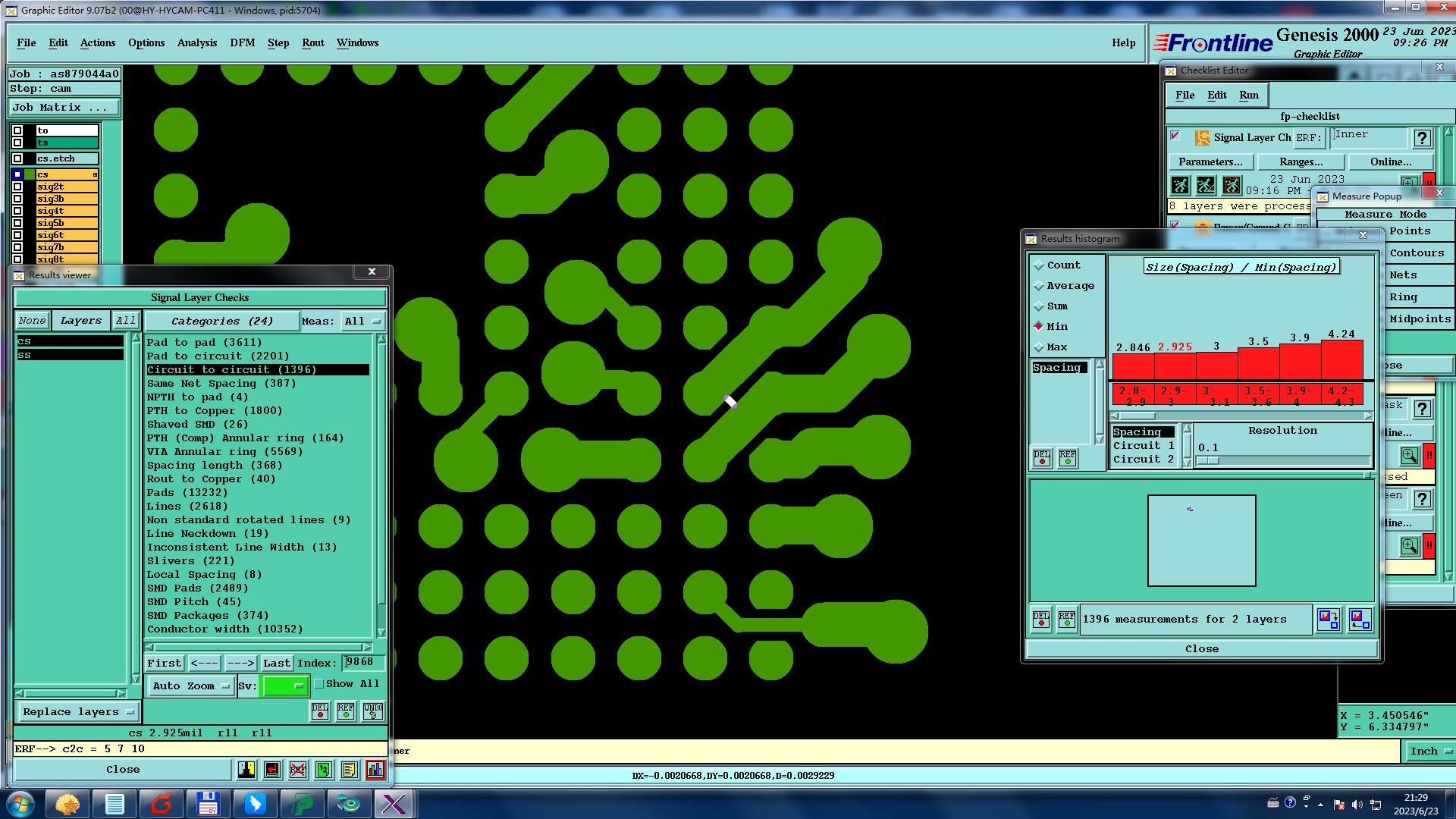
Task: Click the question mark help icon next to Inner ERF
Action: coord(1422,138)
